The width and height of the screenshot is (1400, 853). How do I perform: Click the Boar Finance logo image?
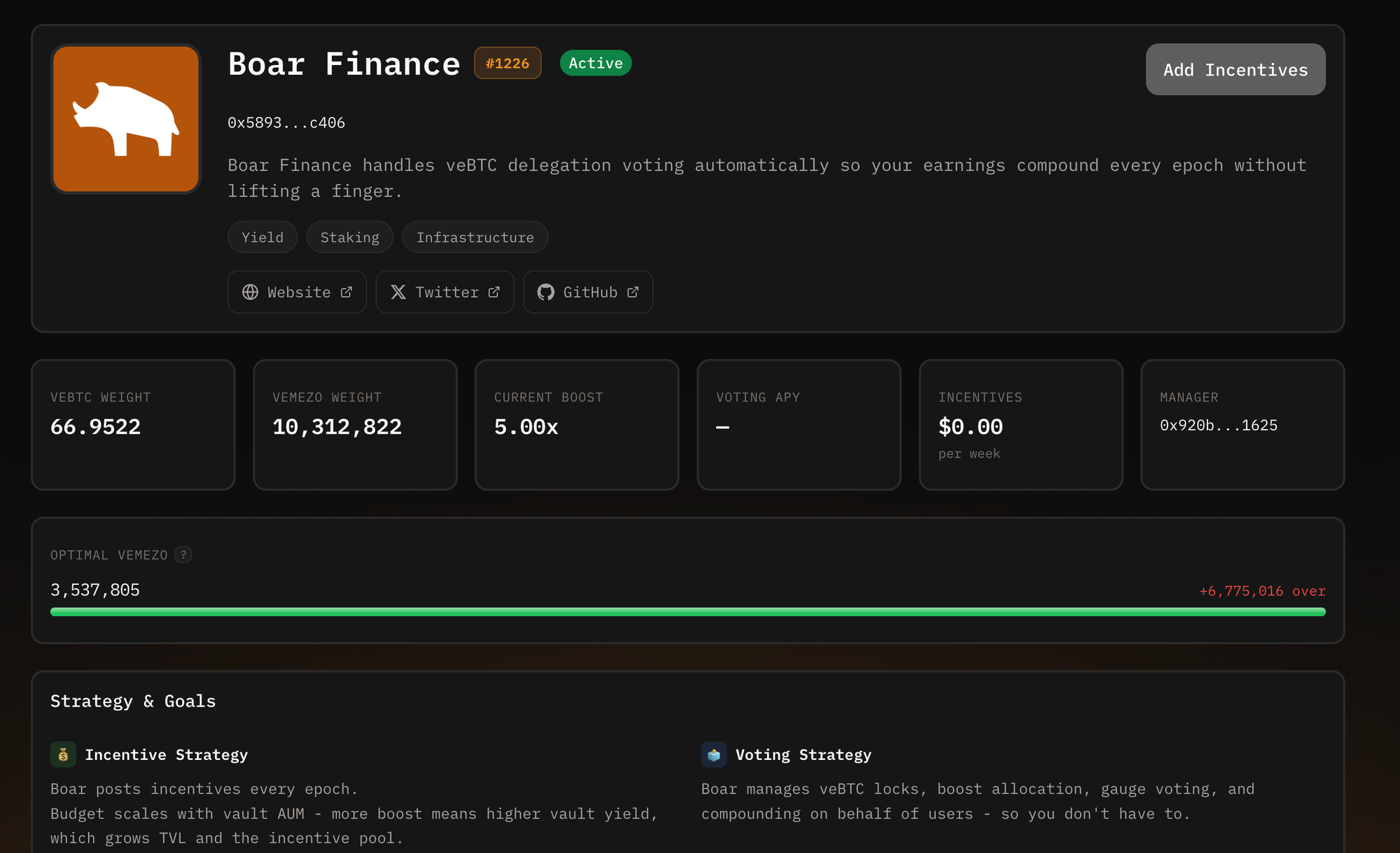[x=126, y=119]
